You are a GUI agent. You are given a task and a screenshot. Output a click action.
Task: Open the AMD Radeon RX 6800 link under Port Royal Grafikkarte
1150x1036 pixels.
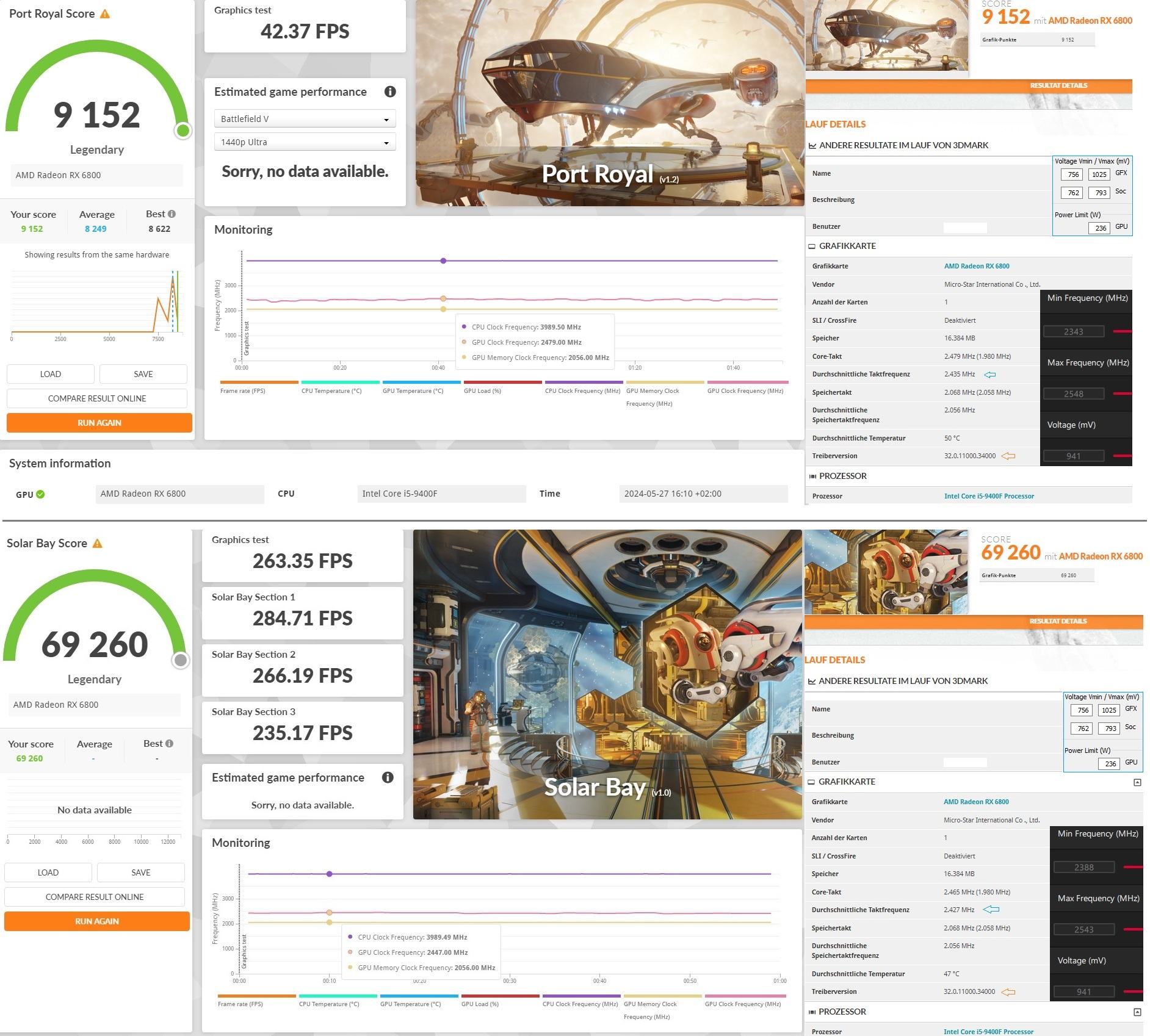tap(977, 266)
